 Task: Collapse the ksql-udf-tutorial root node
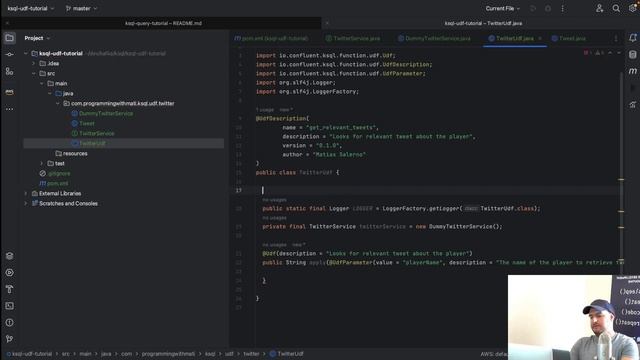tap(26, 53)
